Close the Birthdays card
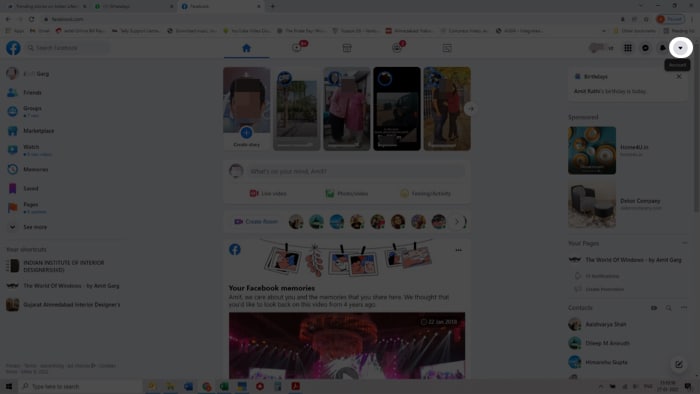Image resolution: width=700 pixels, height=394 pixels. [x=679, y=77]
